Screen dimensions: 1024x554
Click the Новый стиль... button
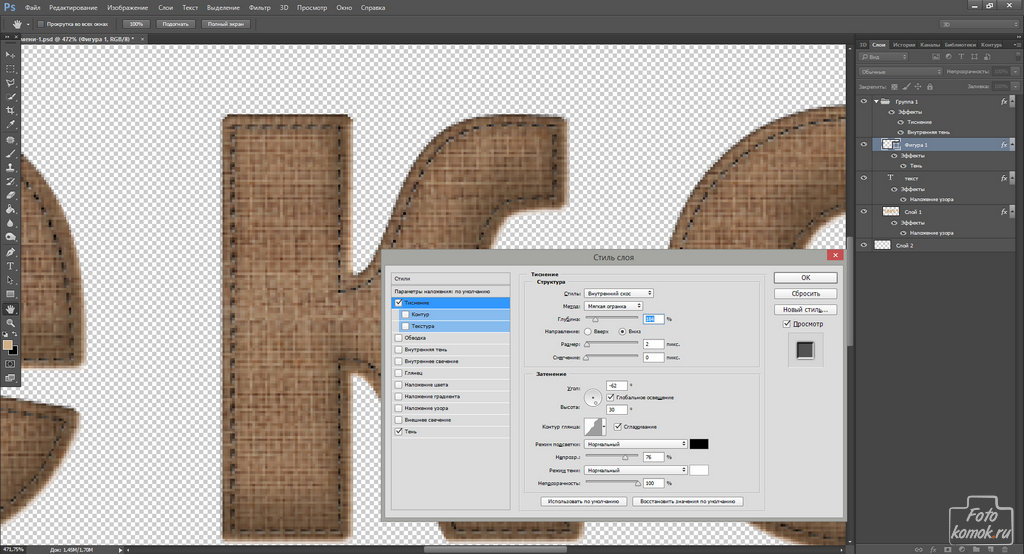[805, 310]
